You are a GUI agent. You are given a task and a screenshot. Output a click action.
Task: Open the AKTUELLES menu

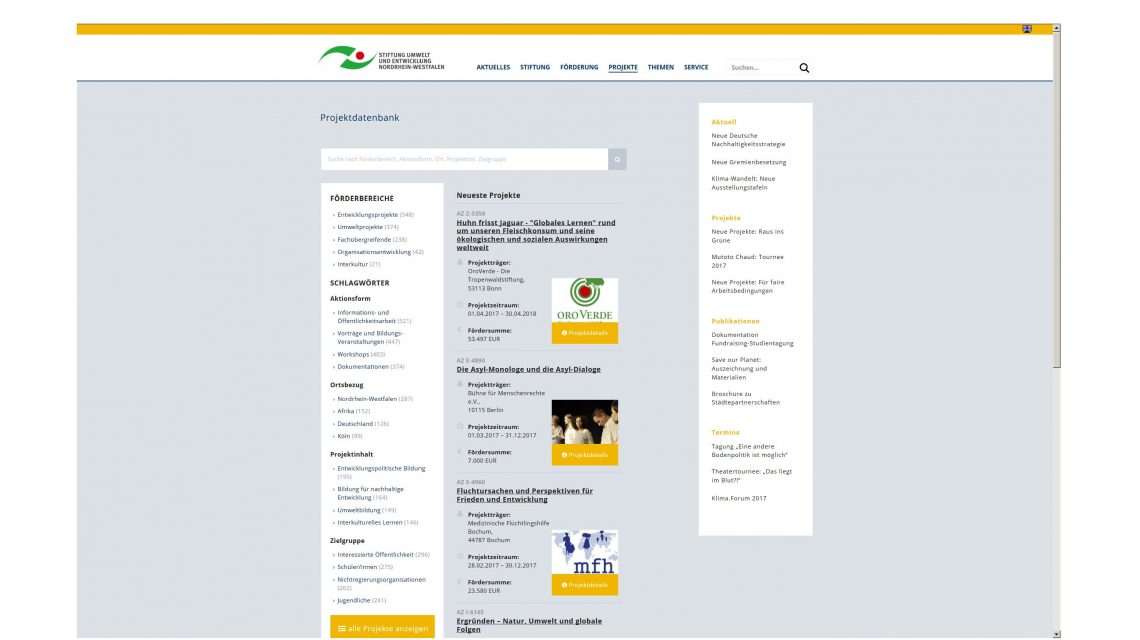[x=493, y=67]
